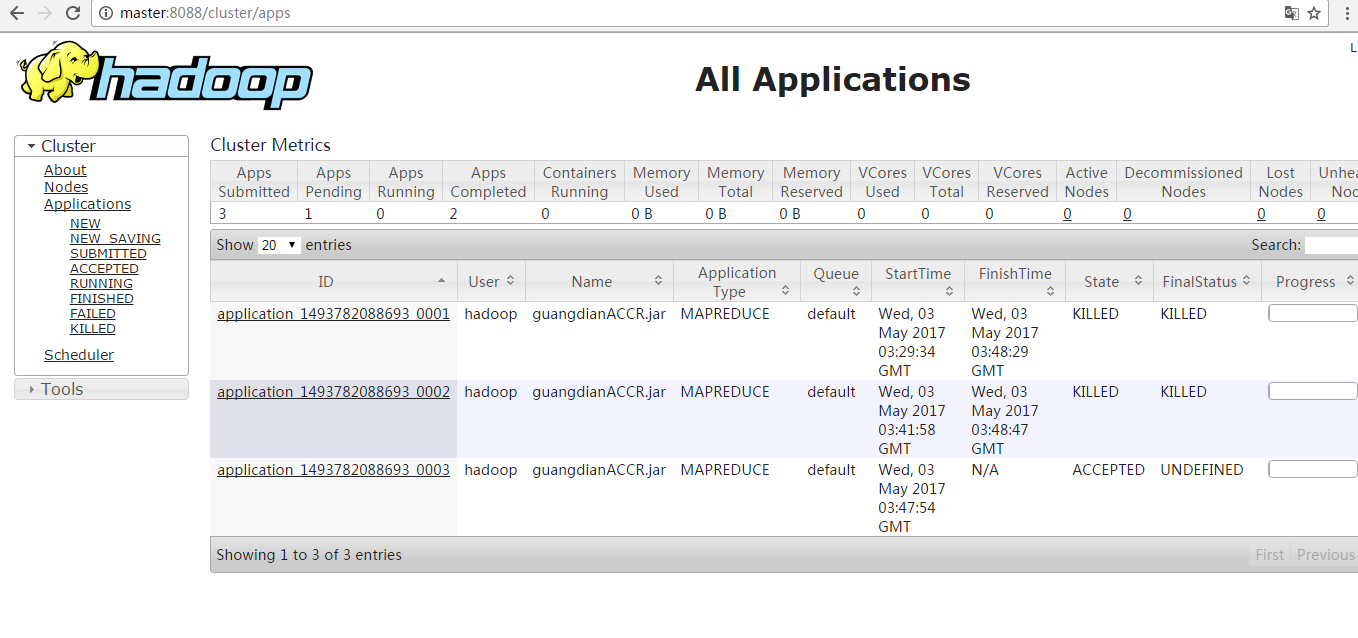Open the Scheduler page from the sidebar
The height and width of the screenshot is (638, 1358).
pyautogui.click(x=79, y=354)
